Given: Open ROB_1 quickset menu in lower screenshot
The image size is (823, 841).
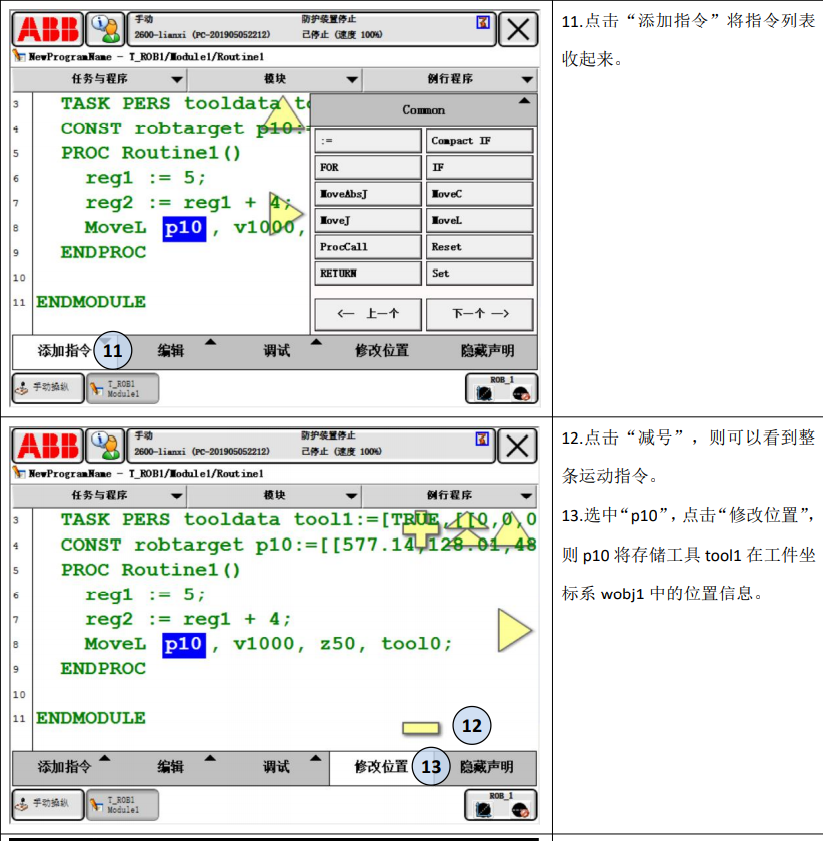Looking at the screenshot, I should click(500, 804).
